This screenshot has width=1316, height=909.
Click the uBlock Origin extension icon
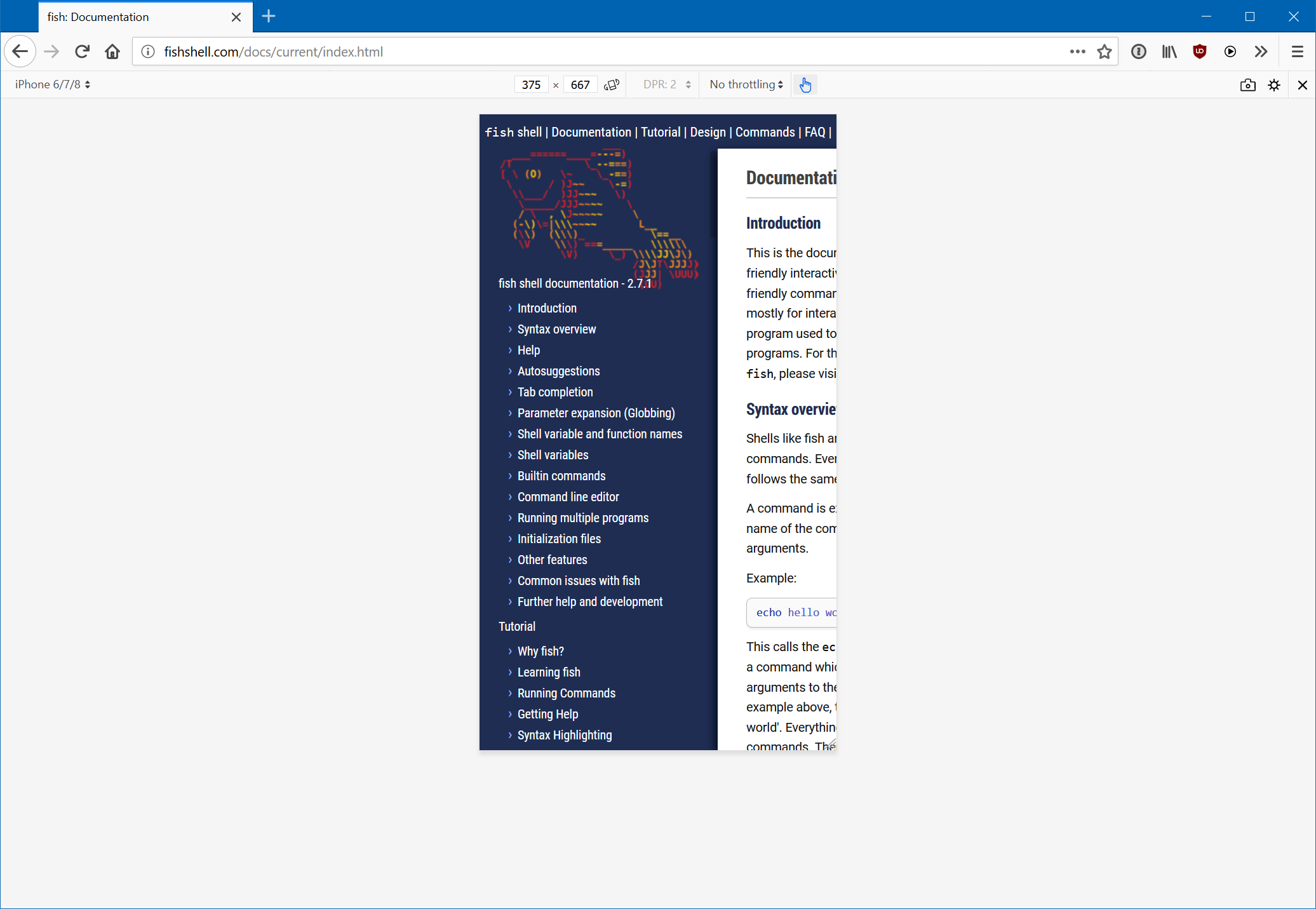pos(1199,51)
